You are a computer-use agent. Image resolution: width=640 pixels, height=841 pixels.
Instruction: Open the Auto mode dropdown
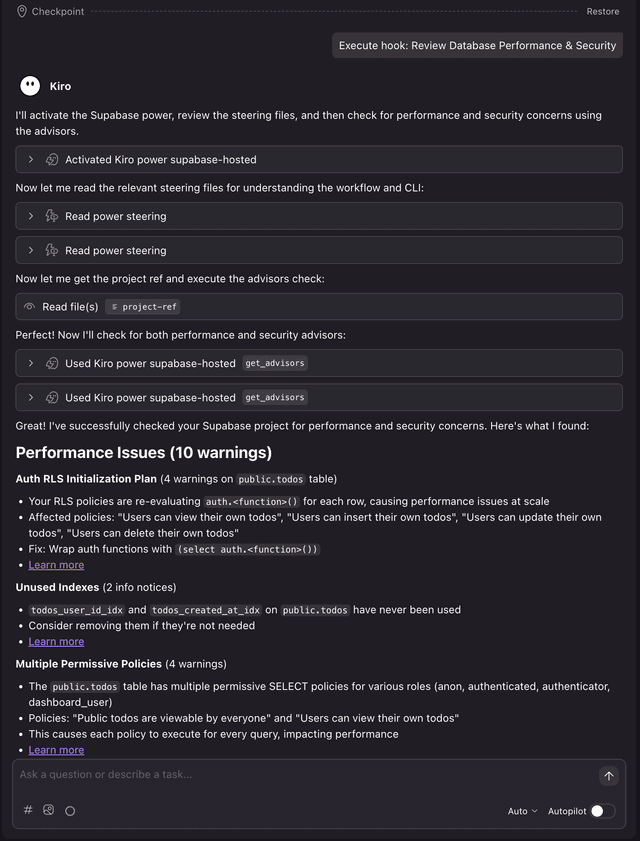(522, 811)
